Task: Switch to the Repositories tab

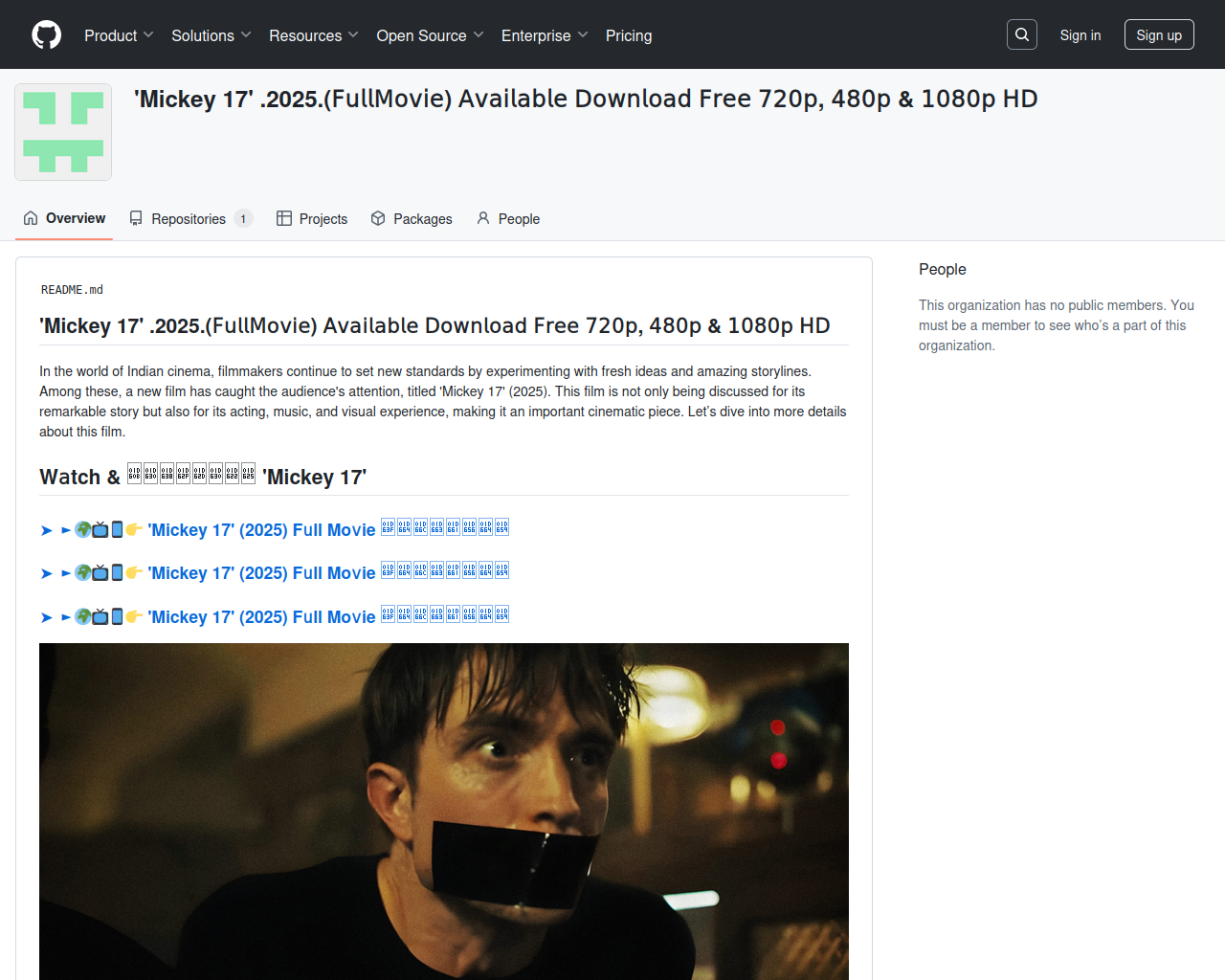Action: (190, 218)
